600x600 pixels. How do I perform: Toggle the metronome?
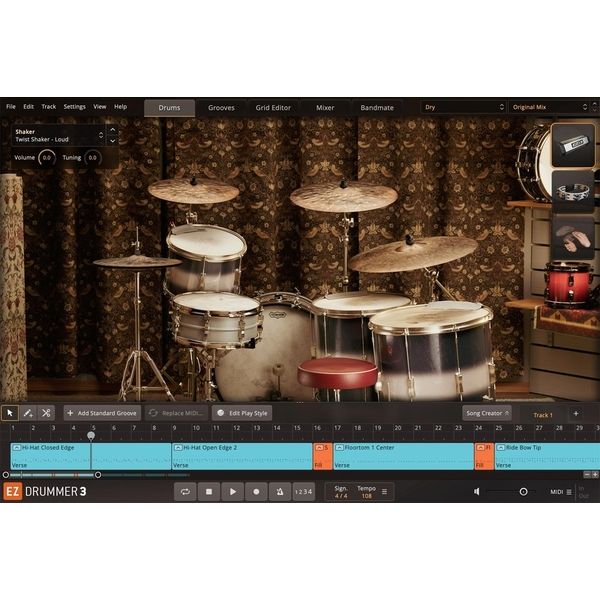(280, 492)
